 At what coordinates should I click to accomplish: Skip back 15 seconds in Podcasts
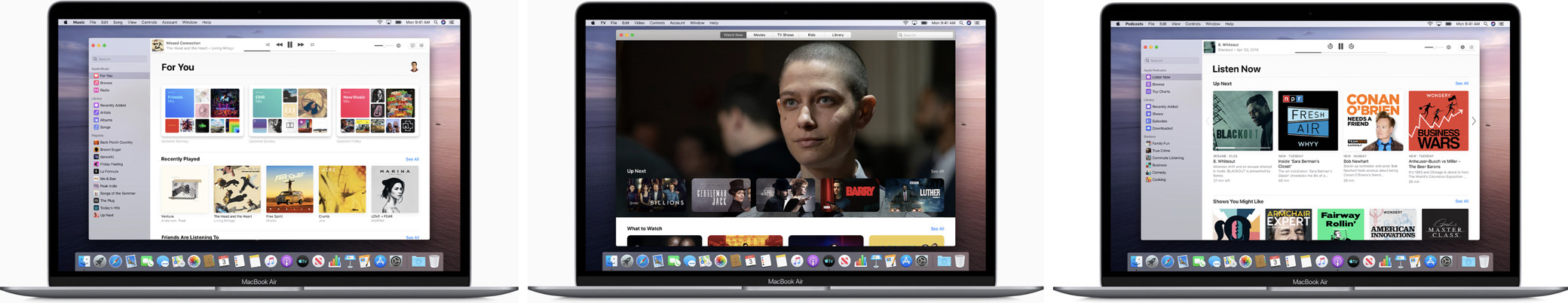point(1330,47)
